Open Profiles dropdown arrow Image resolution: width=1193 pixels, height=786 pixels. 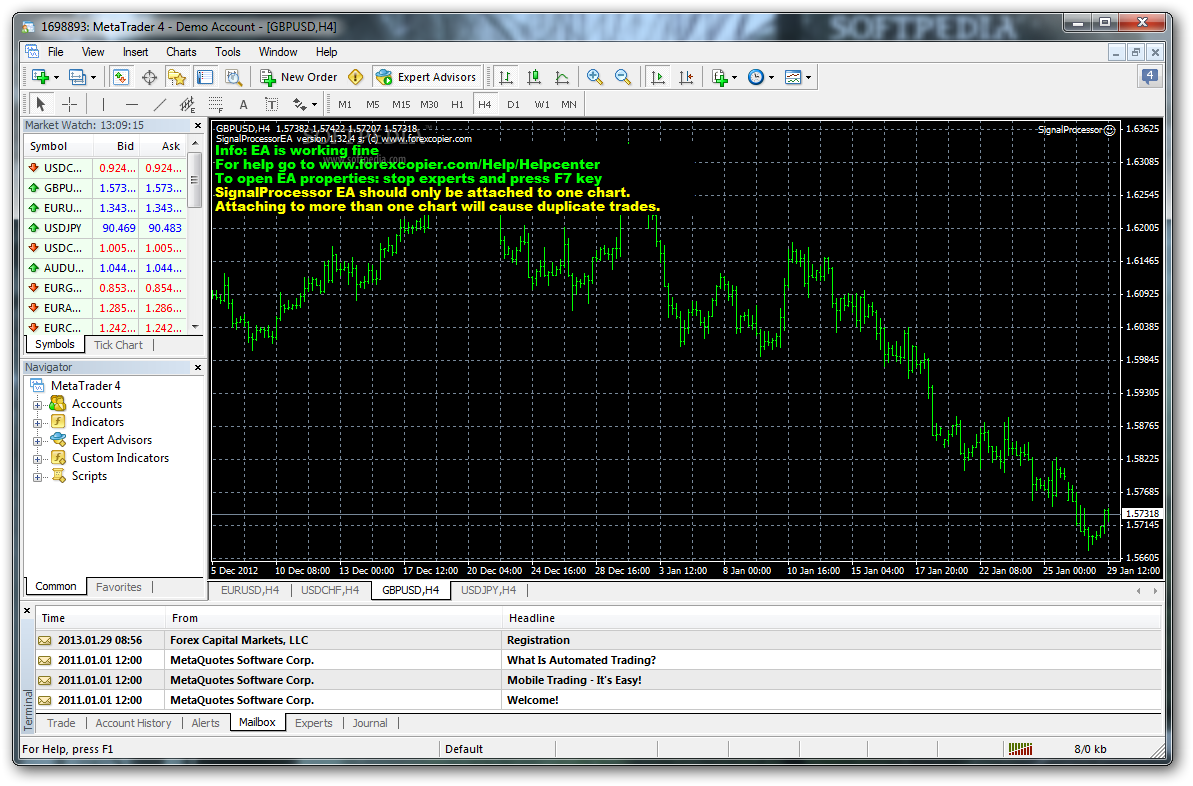click(94, 78)
